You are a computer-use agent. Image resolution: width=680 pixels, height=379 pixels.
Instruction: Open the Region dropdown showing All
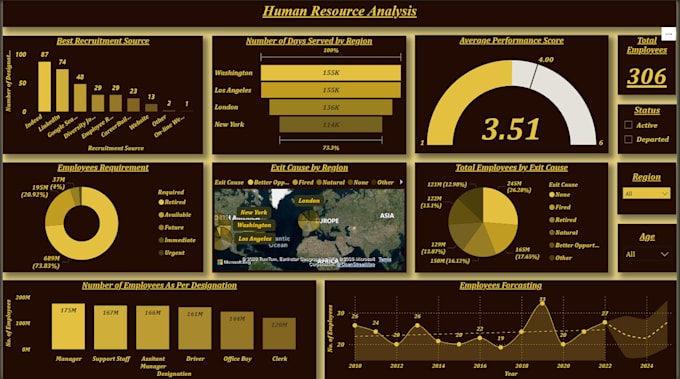(x=646, y=193)
